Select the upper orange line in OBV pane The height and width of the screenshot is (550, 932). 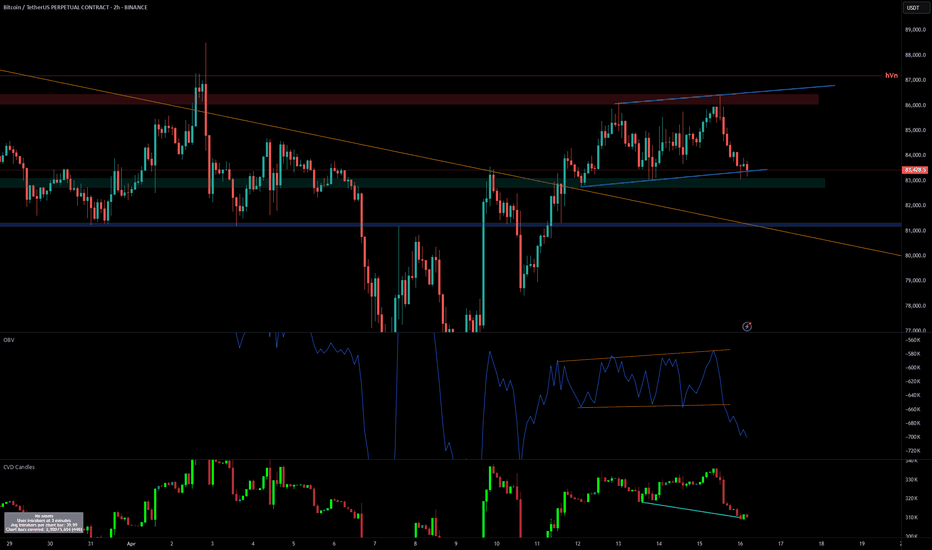click(643, 356)
